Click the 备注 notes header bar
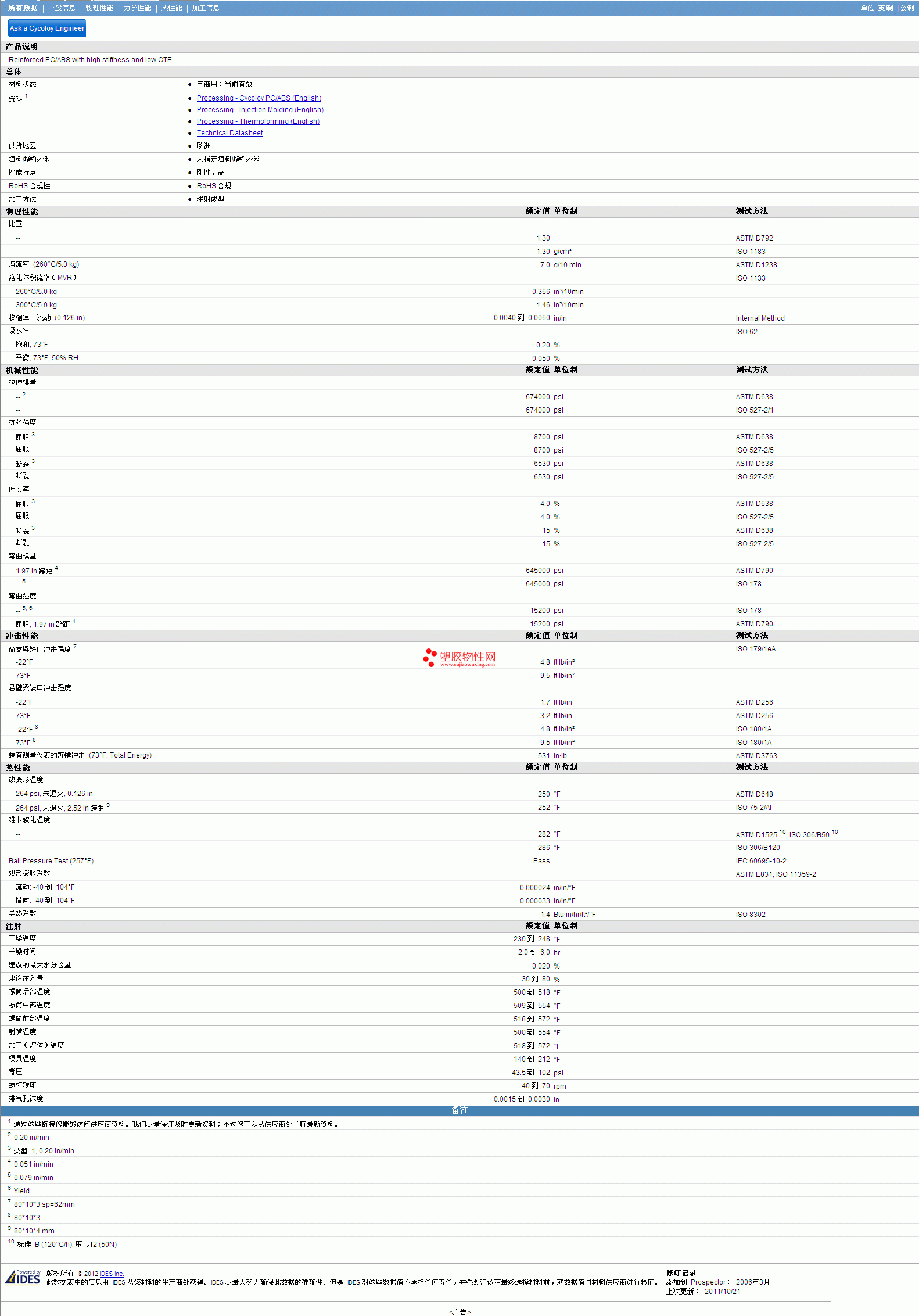The width and height of the screenshot is (919, 1316). tap(459, 1110)
